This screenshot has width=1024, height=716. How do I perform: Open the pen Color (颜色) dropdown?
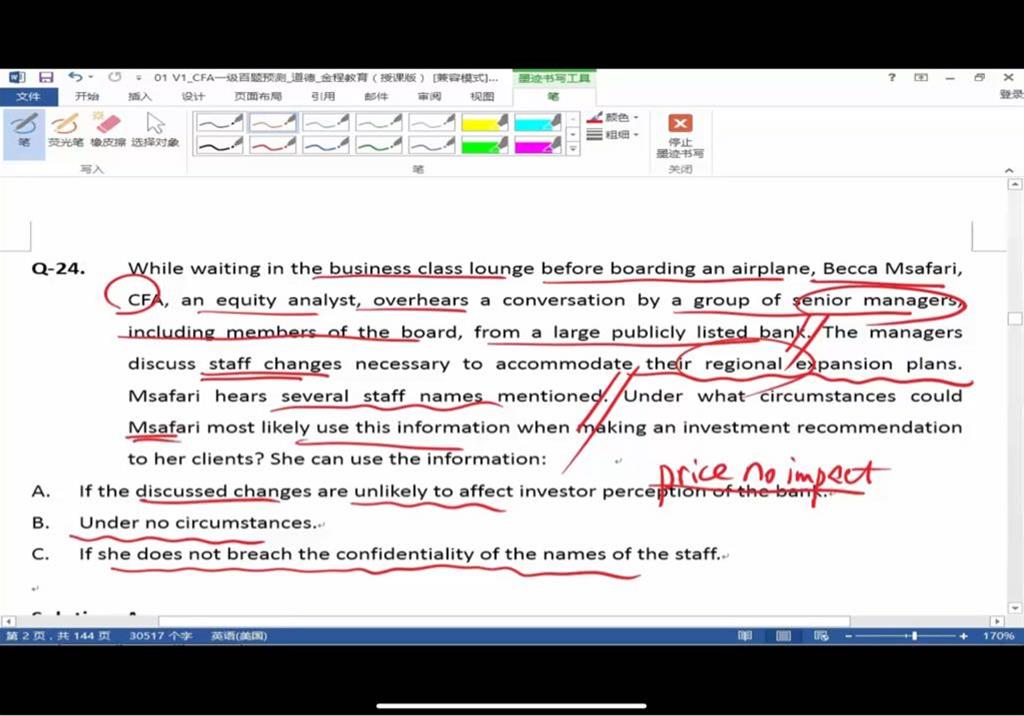pos(613,118)
